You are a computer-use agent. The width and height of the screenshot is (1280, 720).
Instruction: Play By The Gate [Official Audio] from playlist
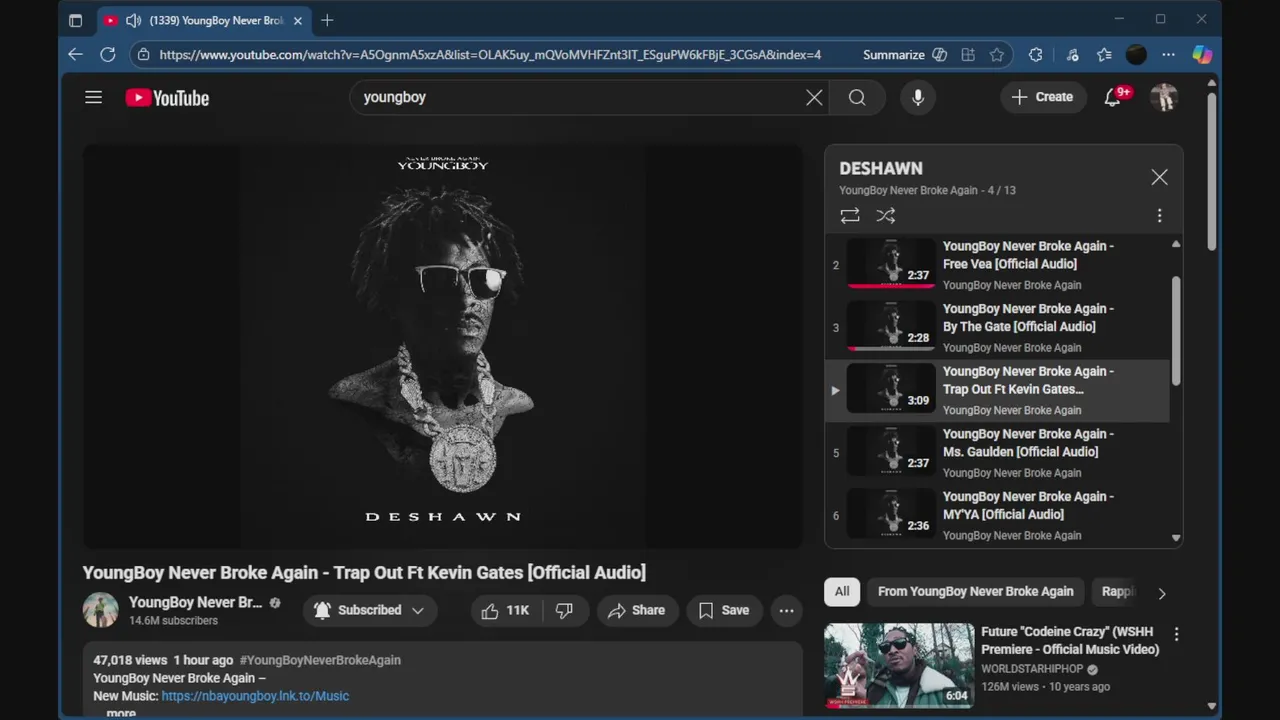pos(997,328)
